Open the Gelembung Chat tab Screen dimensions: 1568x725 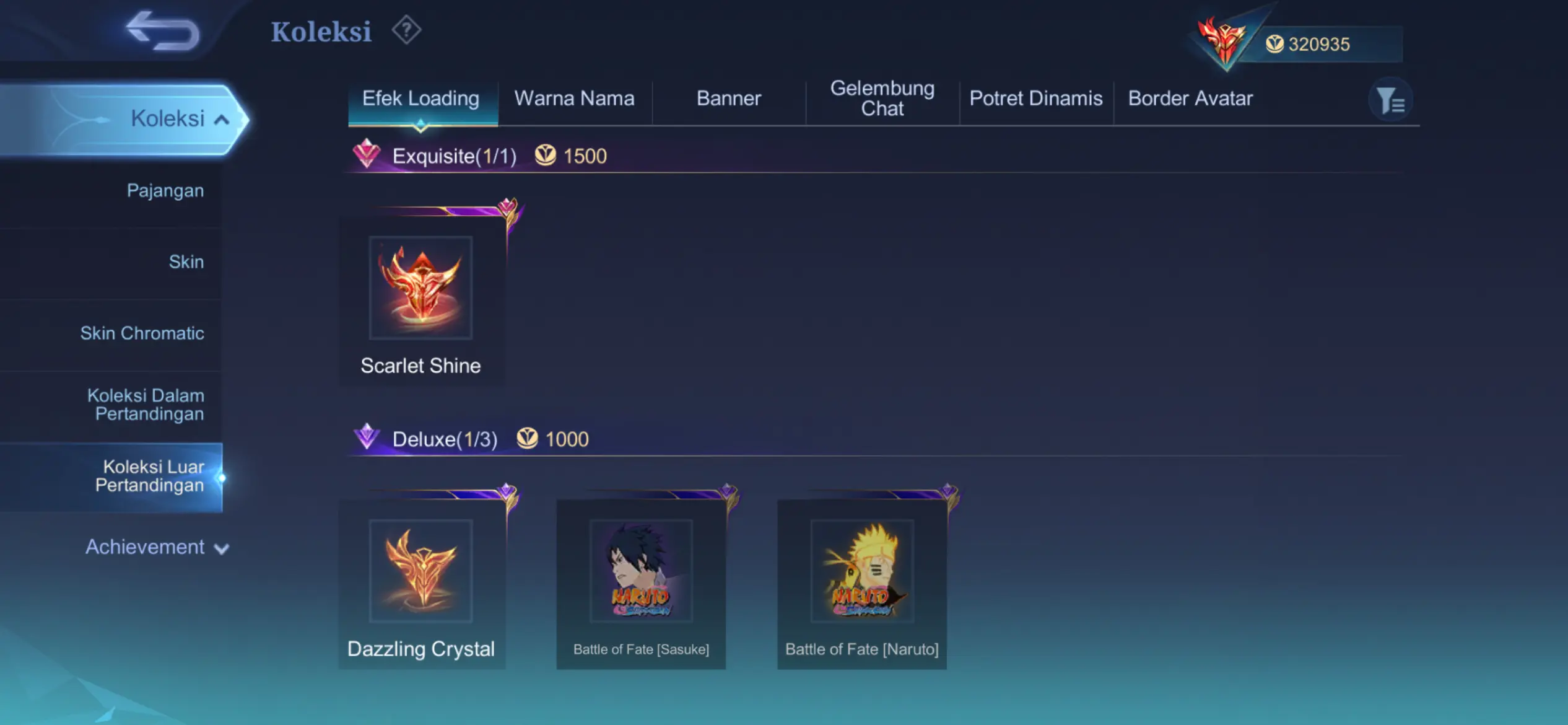(x=882, y=99)
